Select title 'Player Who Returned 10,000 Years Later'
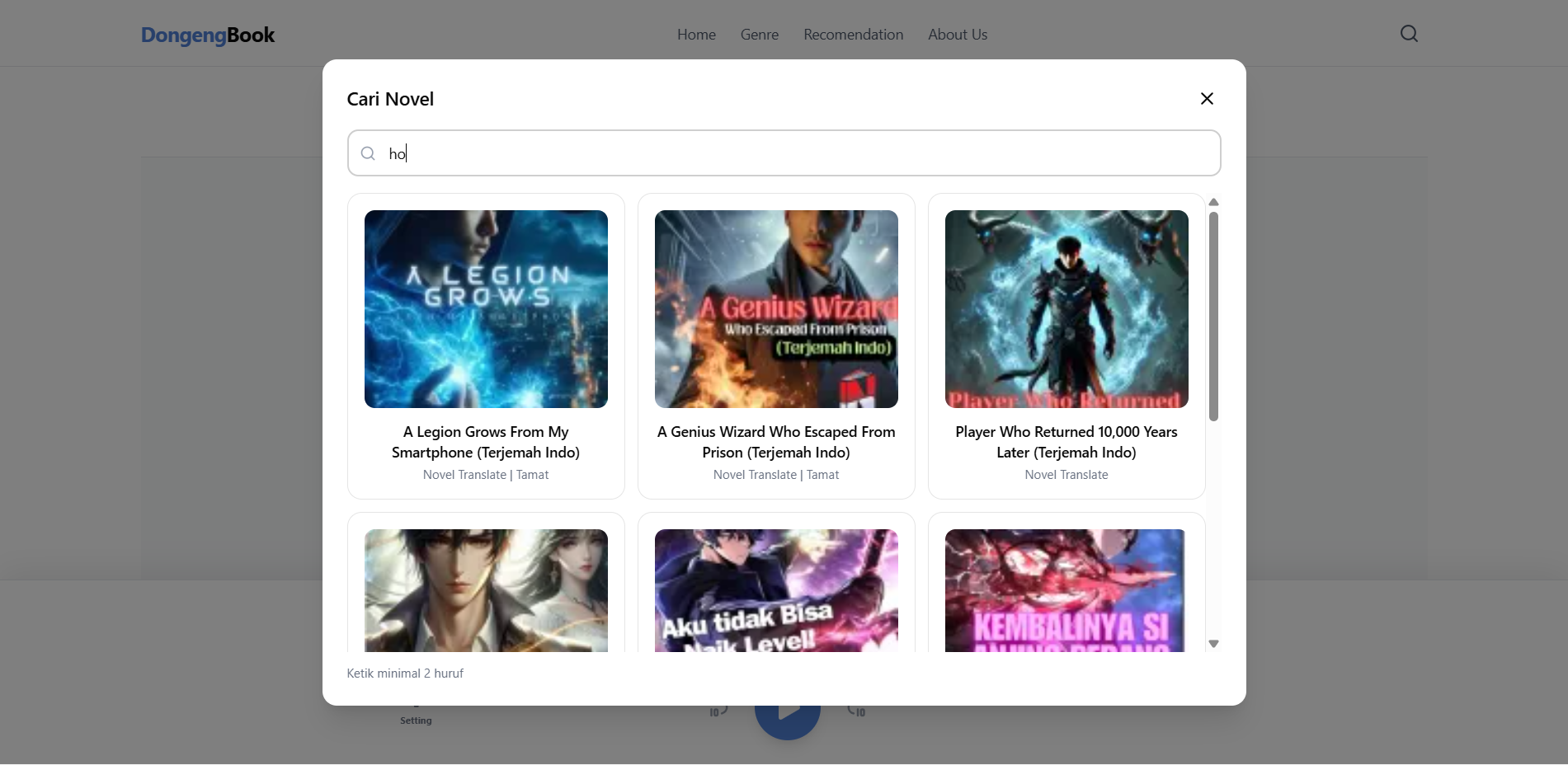 click(x=1067, y=442)
